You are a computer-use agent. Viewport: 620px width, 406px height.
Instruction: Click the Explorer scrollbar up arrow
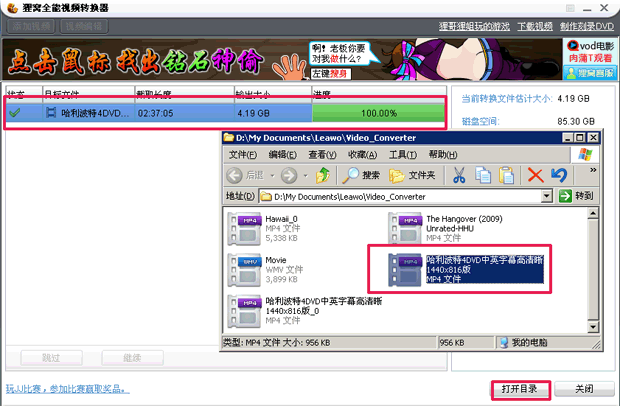click(x=593, y=213)
